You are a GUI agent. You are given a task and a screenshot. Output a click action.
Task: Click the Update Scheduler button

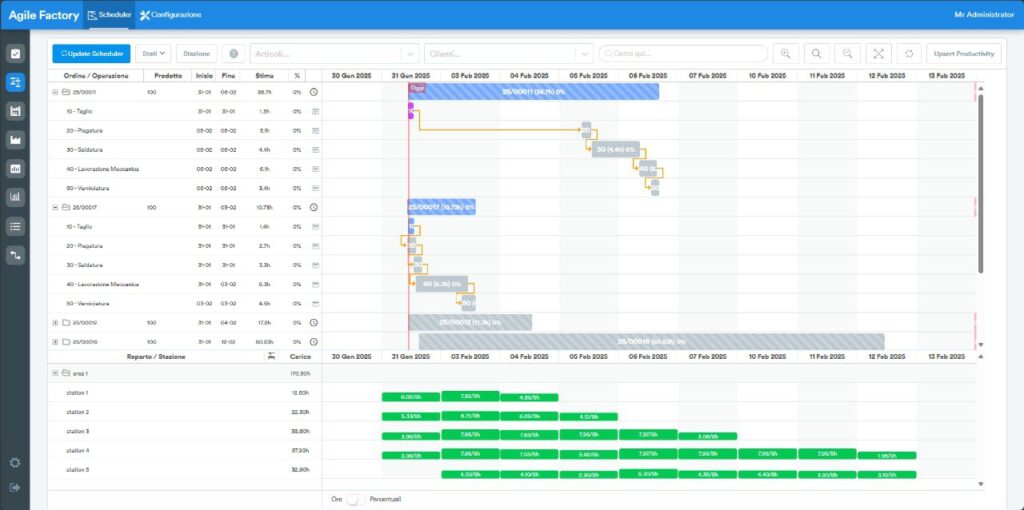pyautogui.click(x=91, y=54)
